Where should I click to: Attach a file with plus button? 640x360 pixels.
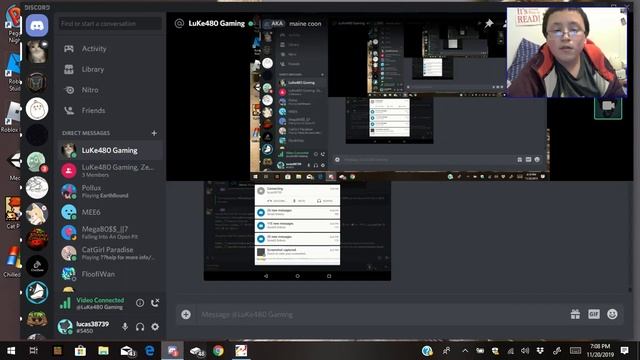click(186, 314)
